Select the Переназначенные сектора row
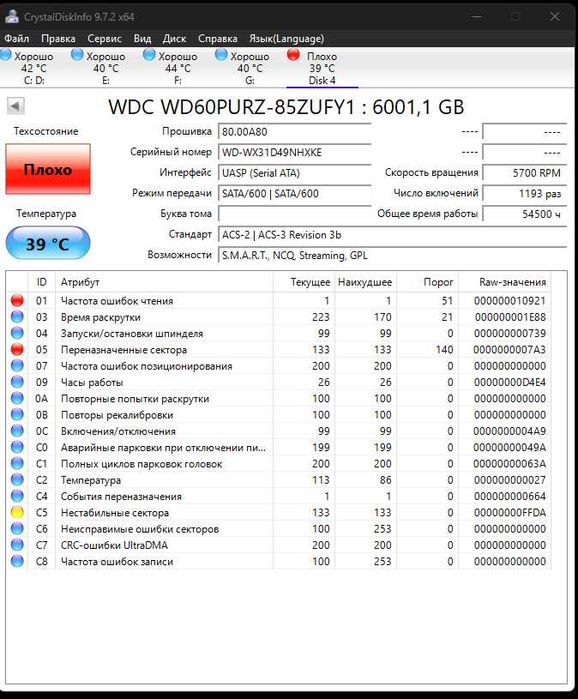The image size is (578, 699). (279, 350)
